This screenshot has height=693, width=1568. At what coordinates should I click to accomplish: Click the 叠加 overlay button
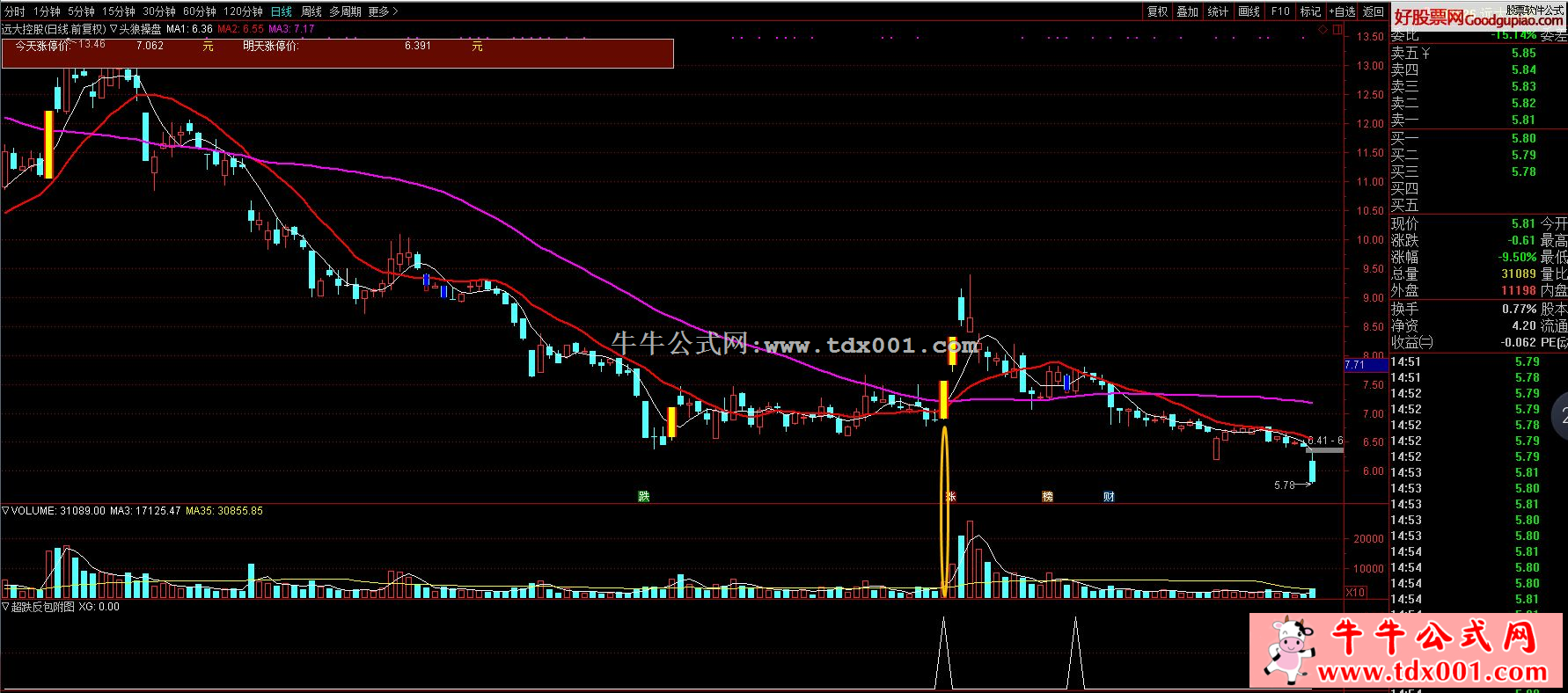pyautogui.click(x=1187, y=11)
